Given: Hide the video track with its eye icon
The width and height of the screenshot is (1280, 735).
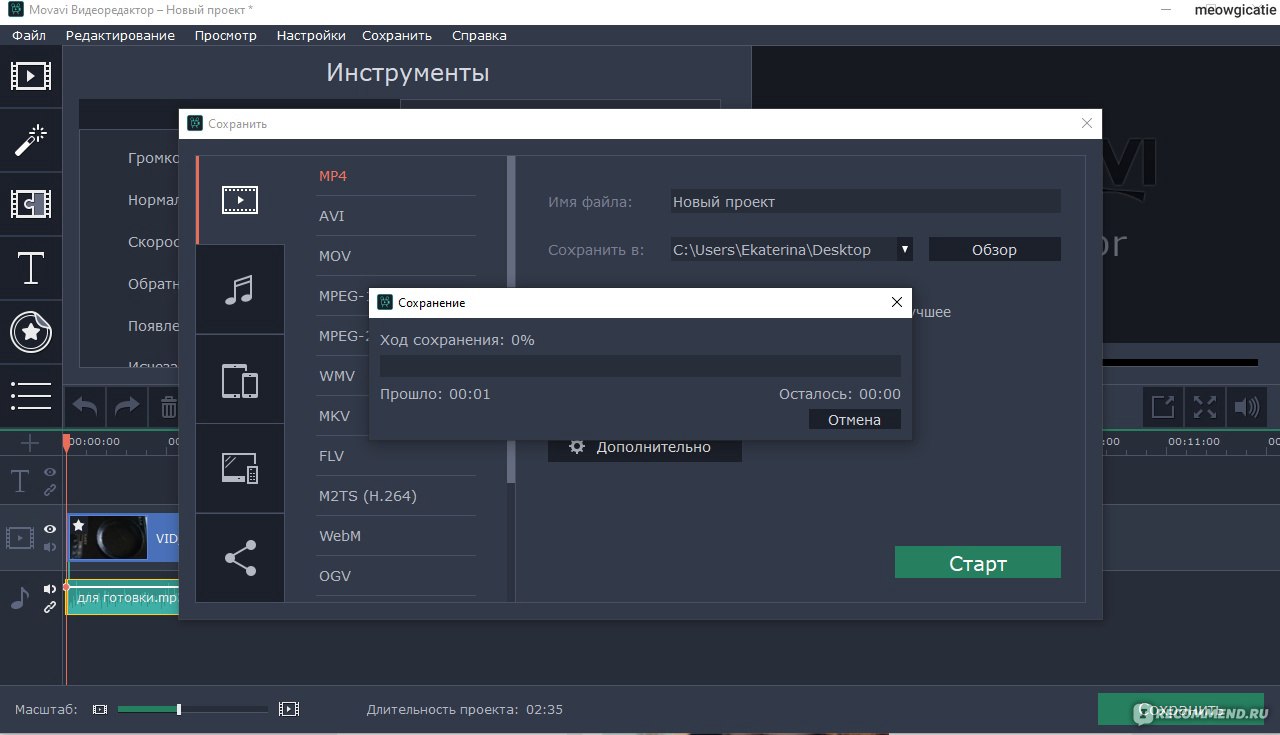Looking at the screenshot, I should 50,529.
